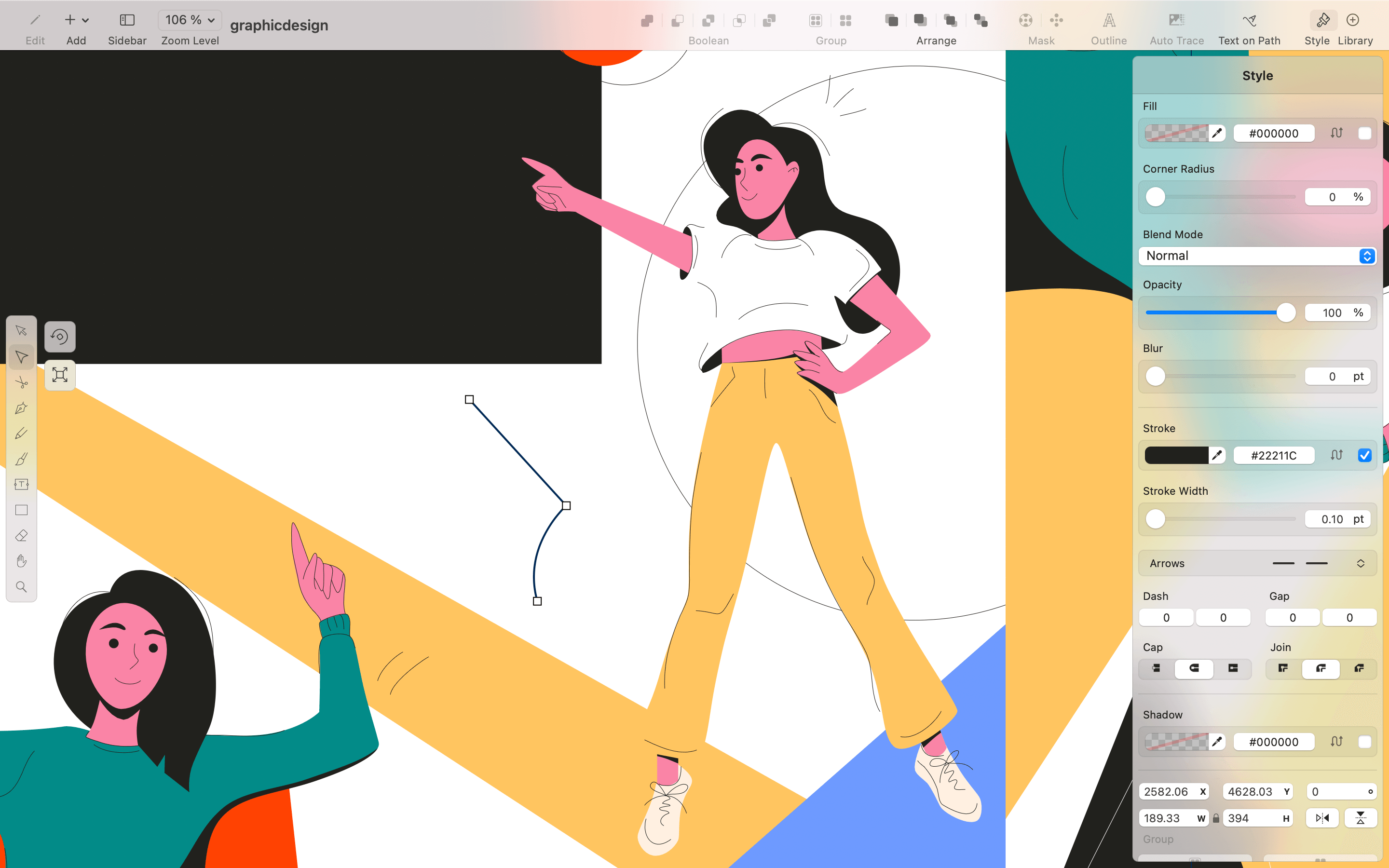Click the Scale tool button
1389x868 pixels.
pos(60,375)
